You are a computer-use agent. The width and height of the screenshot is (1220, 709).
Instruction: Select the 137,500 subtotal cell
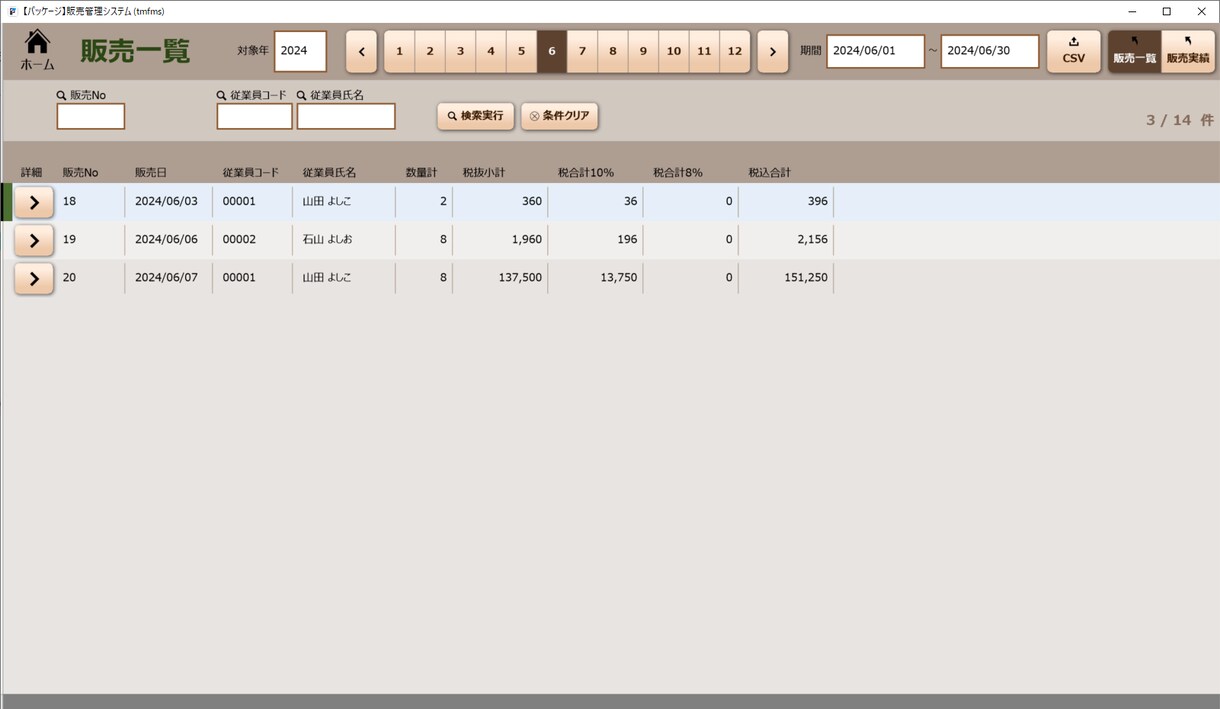tap(500, 278)
